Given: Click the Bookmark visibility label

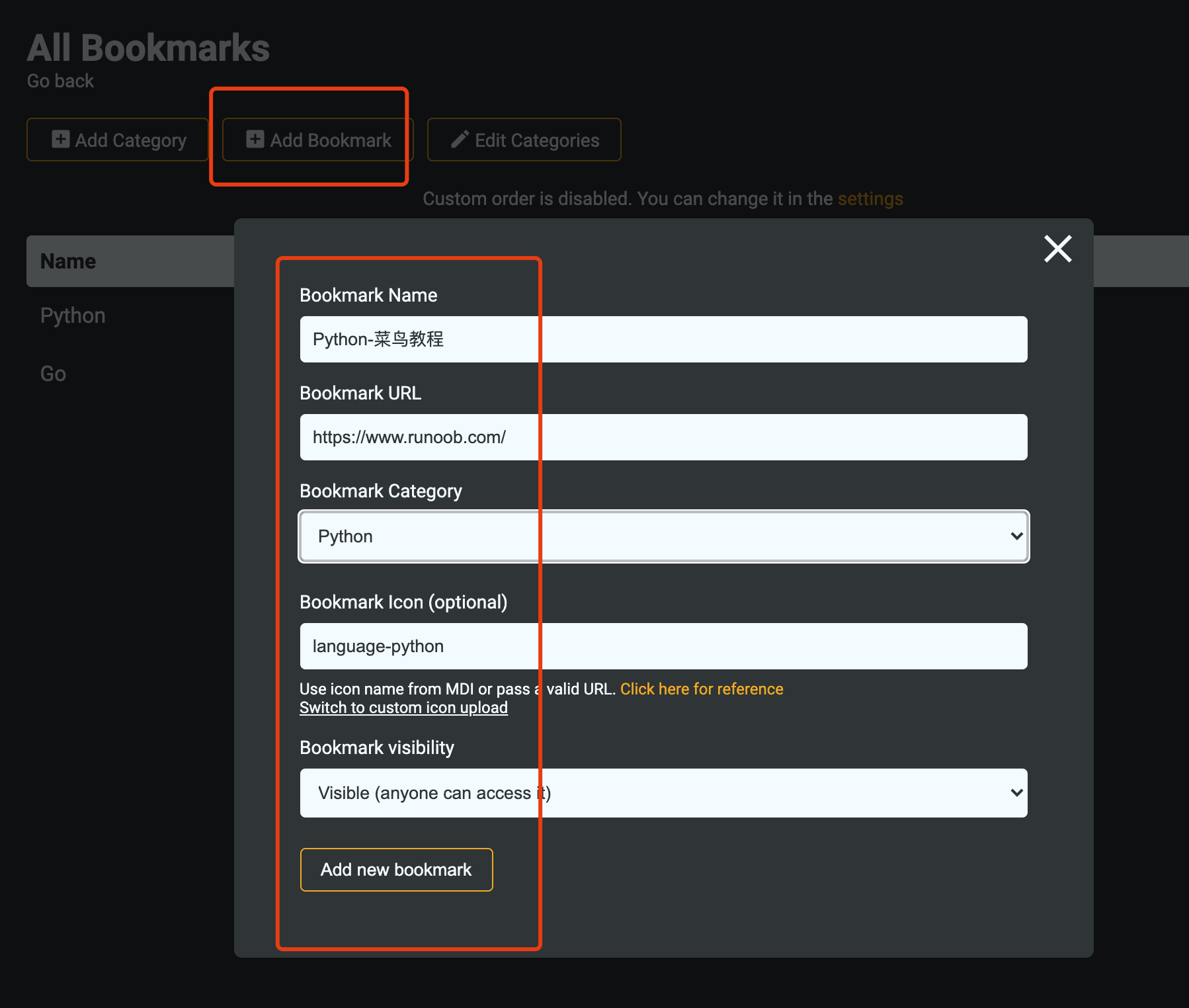Looking at the screenshot, I should point(376,747).
